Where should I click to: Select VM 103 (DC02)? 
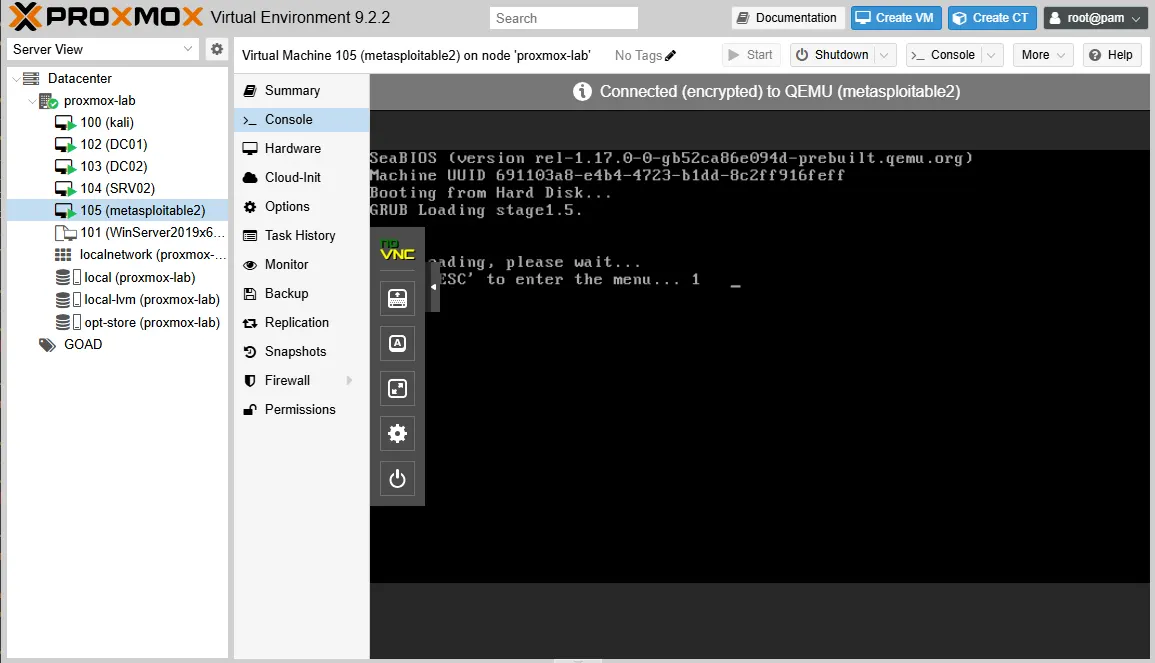click(x=117, y=166)
